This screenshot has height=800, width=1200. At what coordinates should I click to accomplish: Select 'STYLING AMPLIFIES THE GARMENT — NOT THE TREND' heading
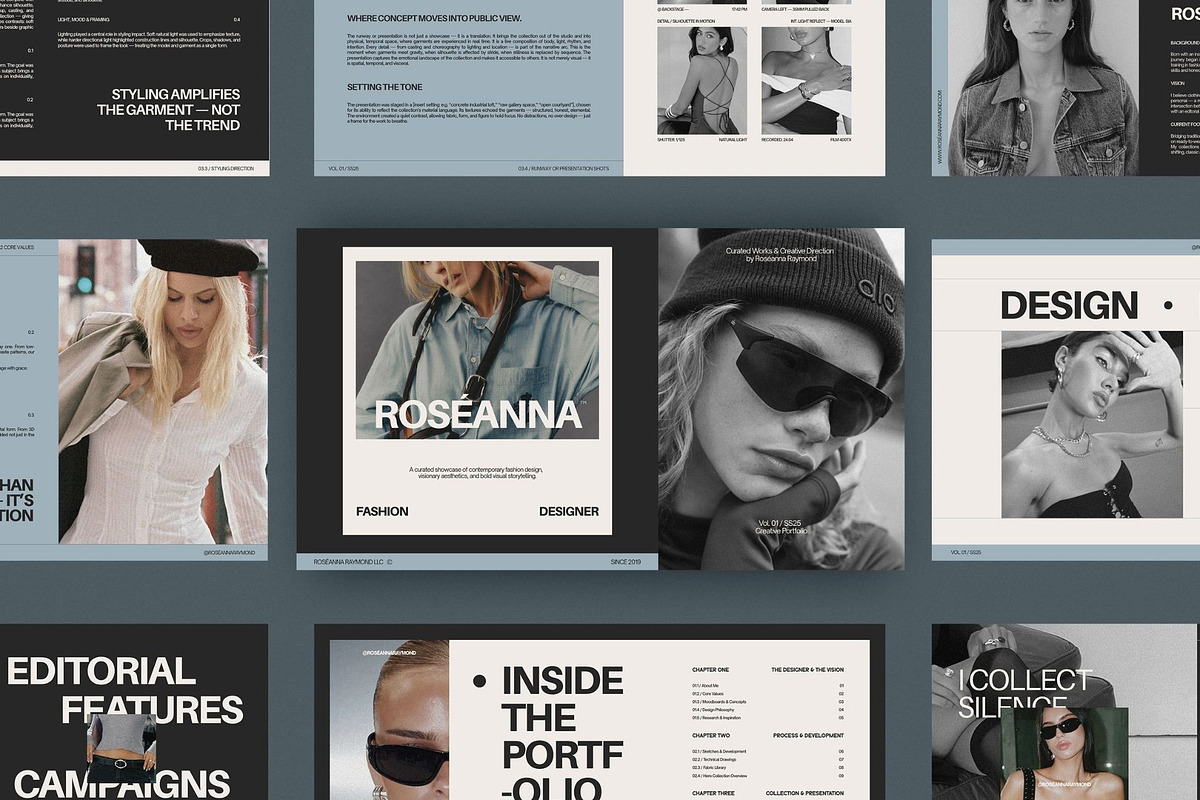pyautogui.click(x=168, y=110)
